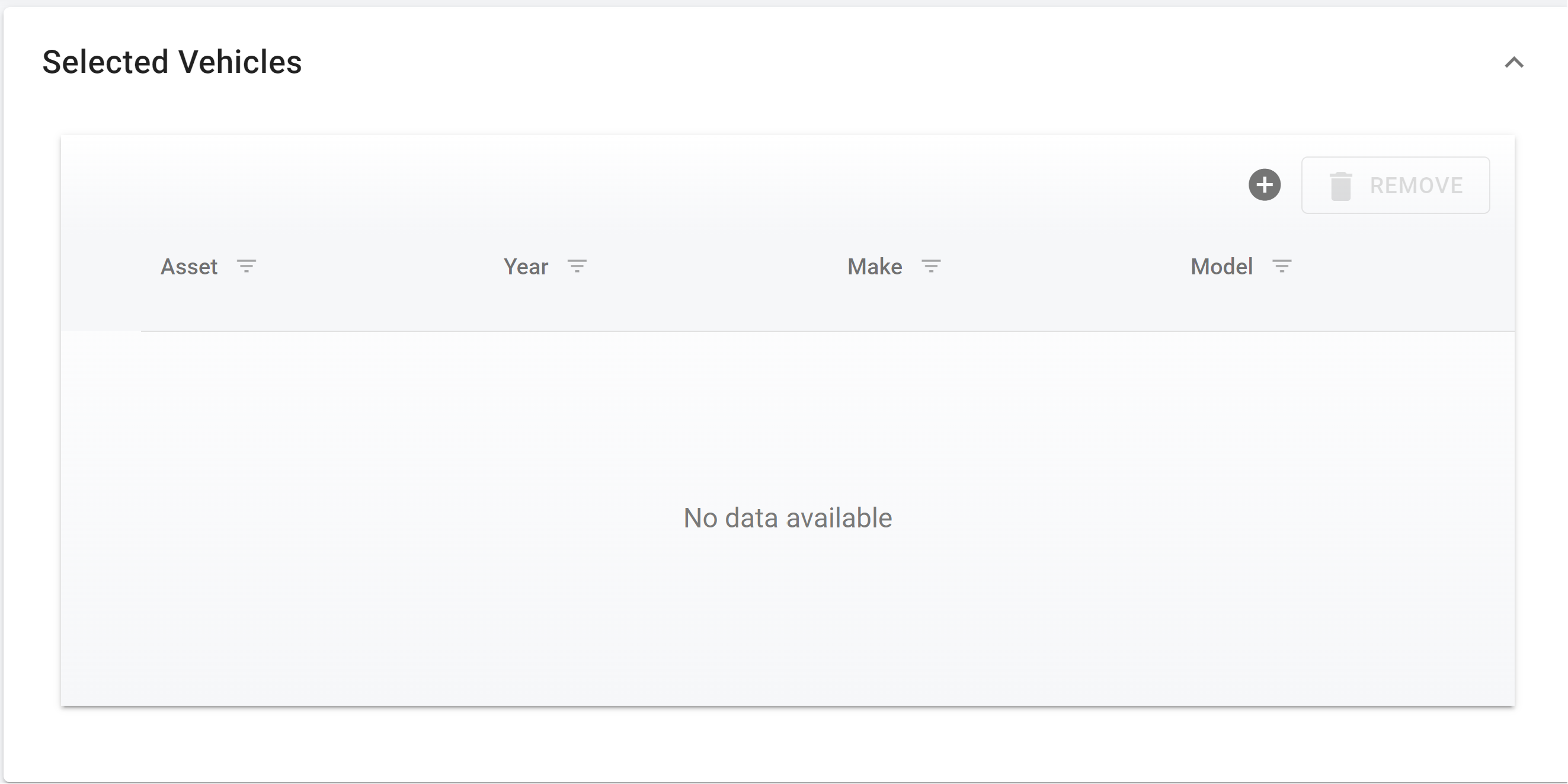Sort by the Make column header

pos(875,267)
